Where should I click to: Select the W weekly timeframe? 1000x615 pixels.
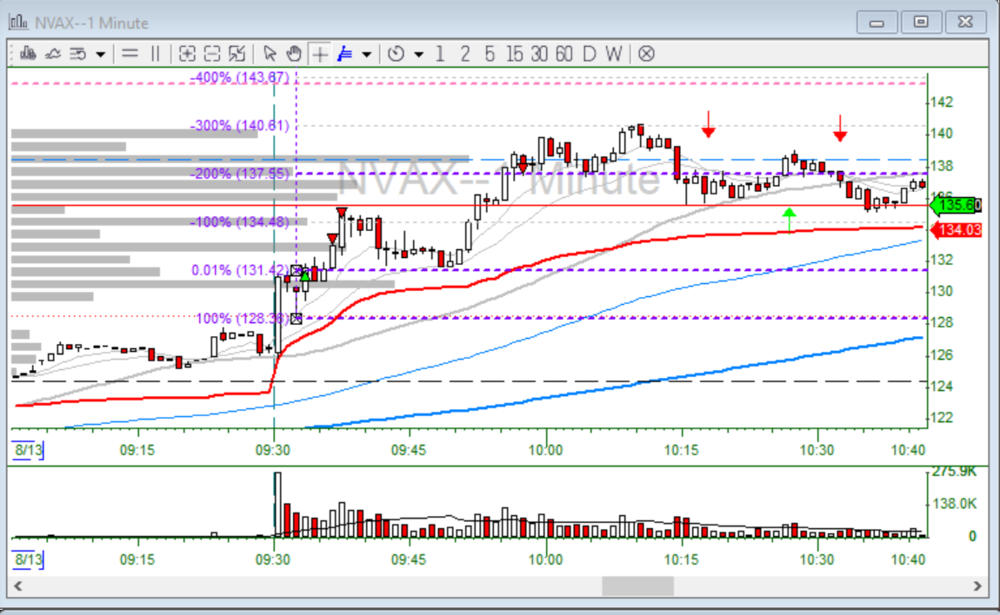(613, 54)
